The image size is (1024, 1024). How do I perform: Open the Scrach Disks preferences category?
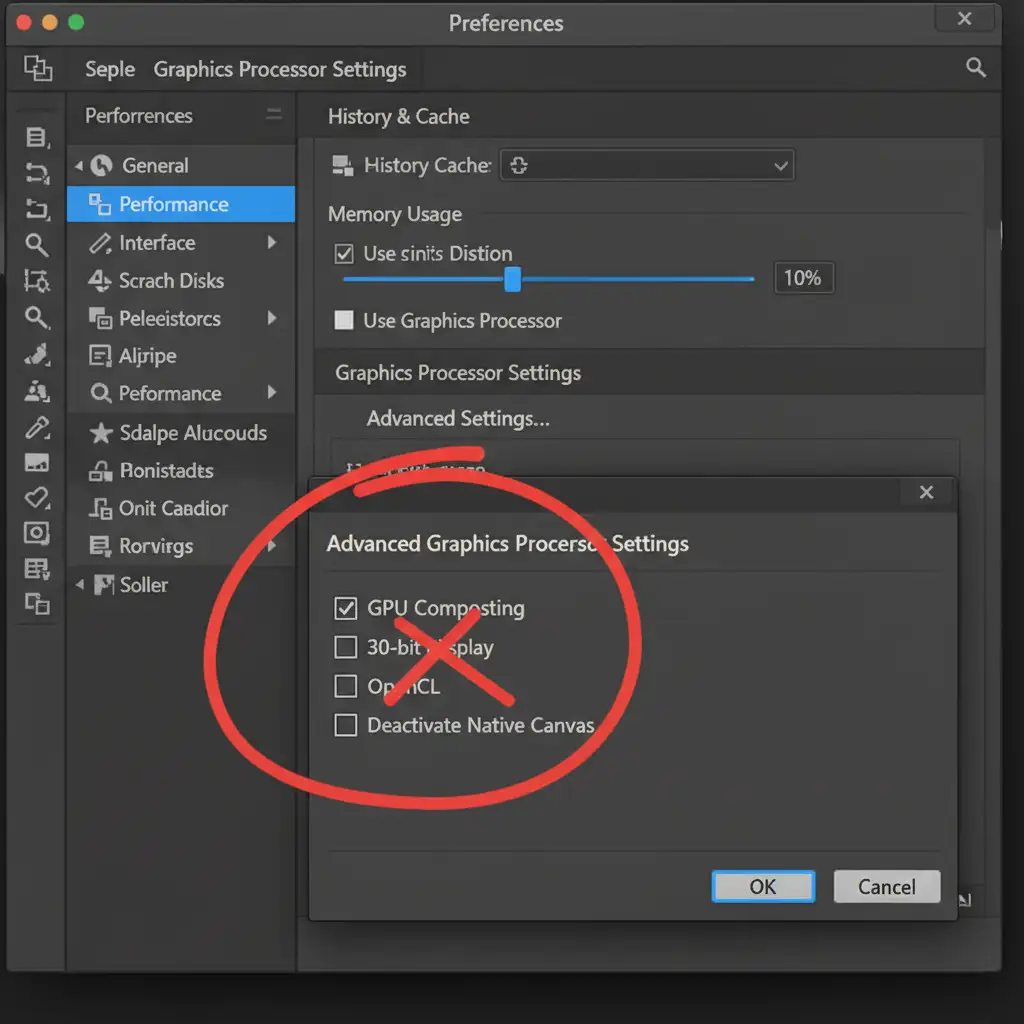[x=171, y=281]
